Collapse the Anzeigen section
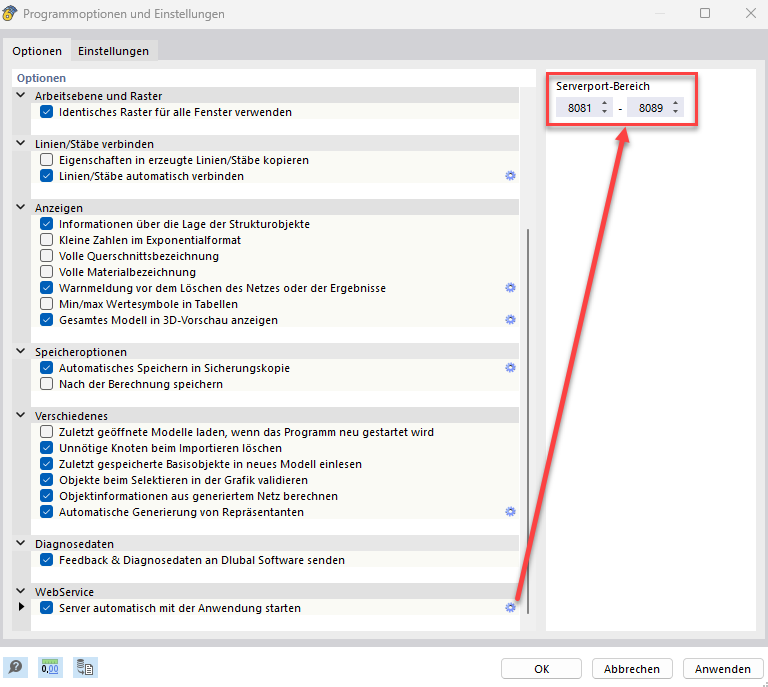Screen dimensions: 768x687 (21, 207)
